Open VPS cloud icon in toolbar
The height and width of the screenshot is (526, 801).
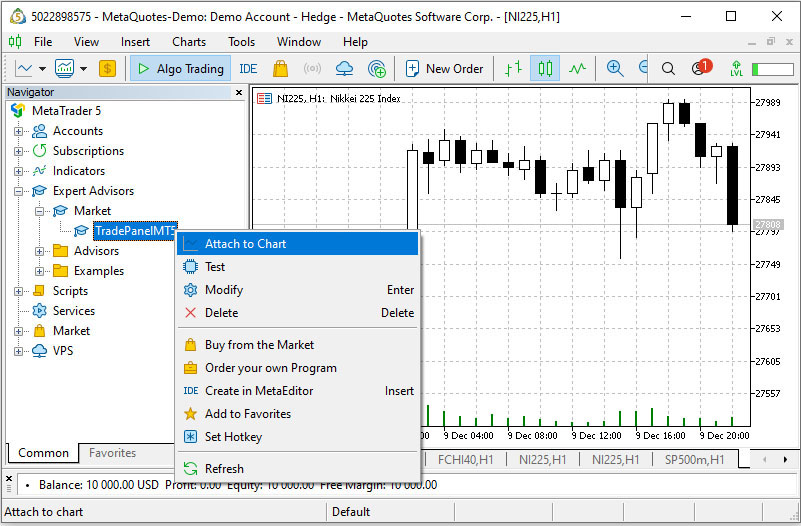[x=344, y=68]
